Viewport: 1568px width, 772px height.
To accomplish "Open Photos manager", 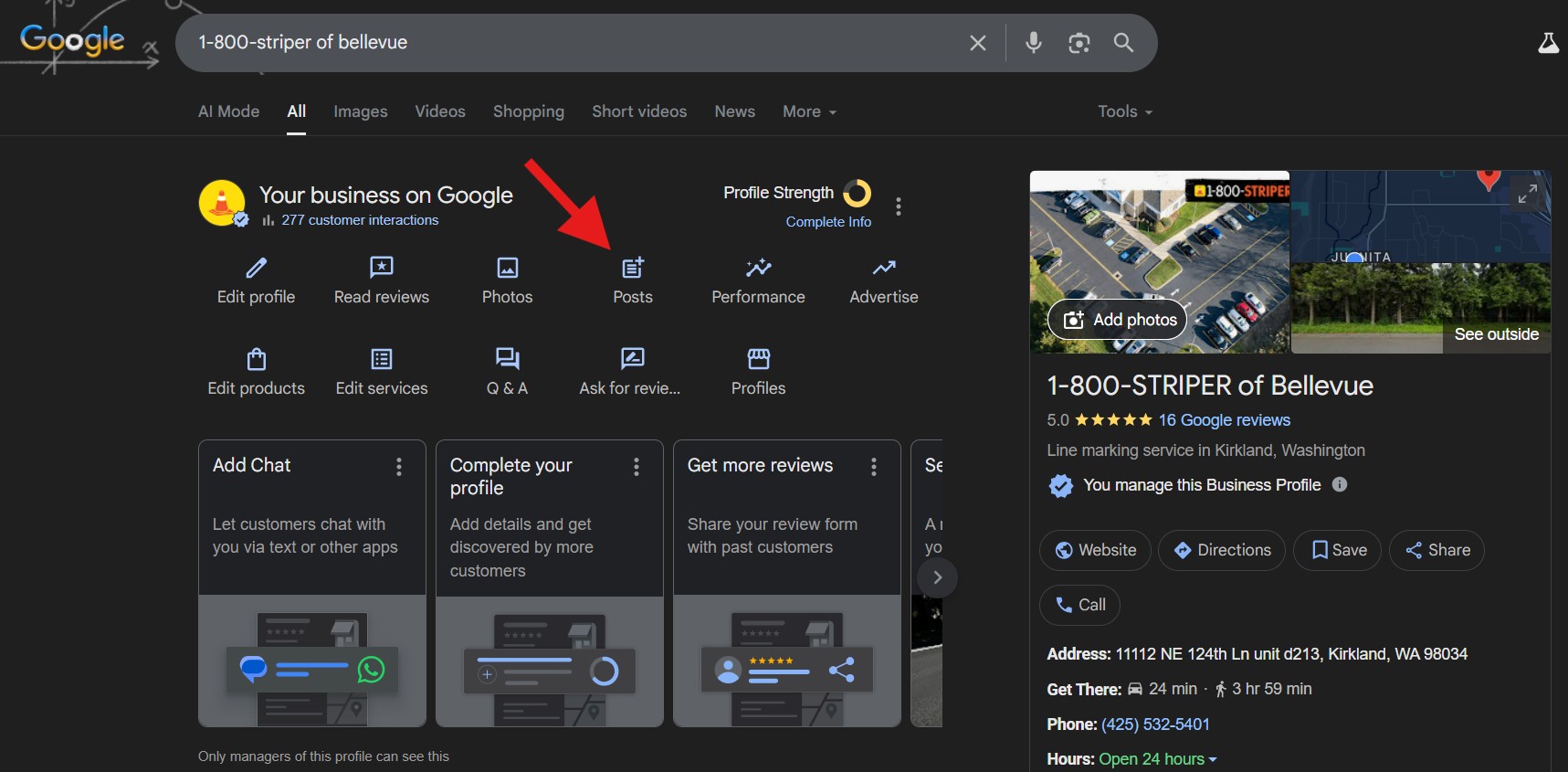I will 507,280.
